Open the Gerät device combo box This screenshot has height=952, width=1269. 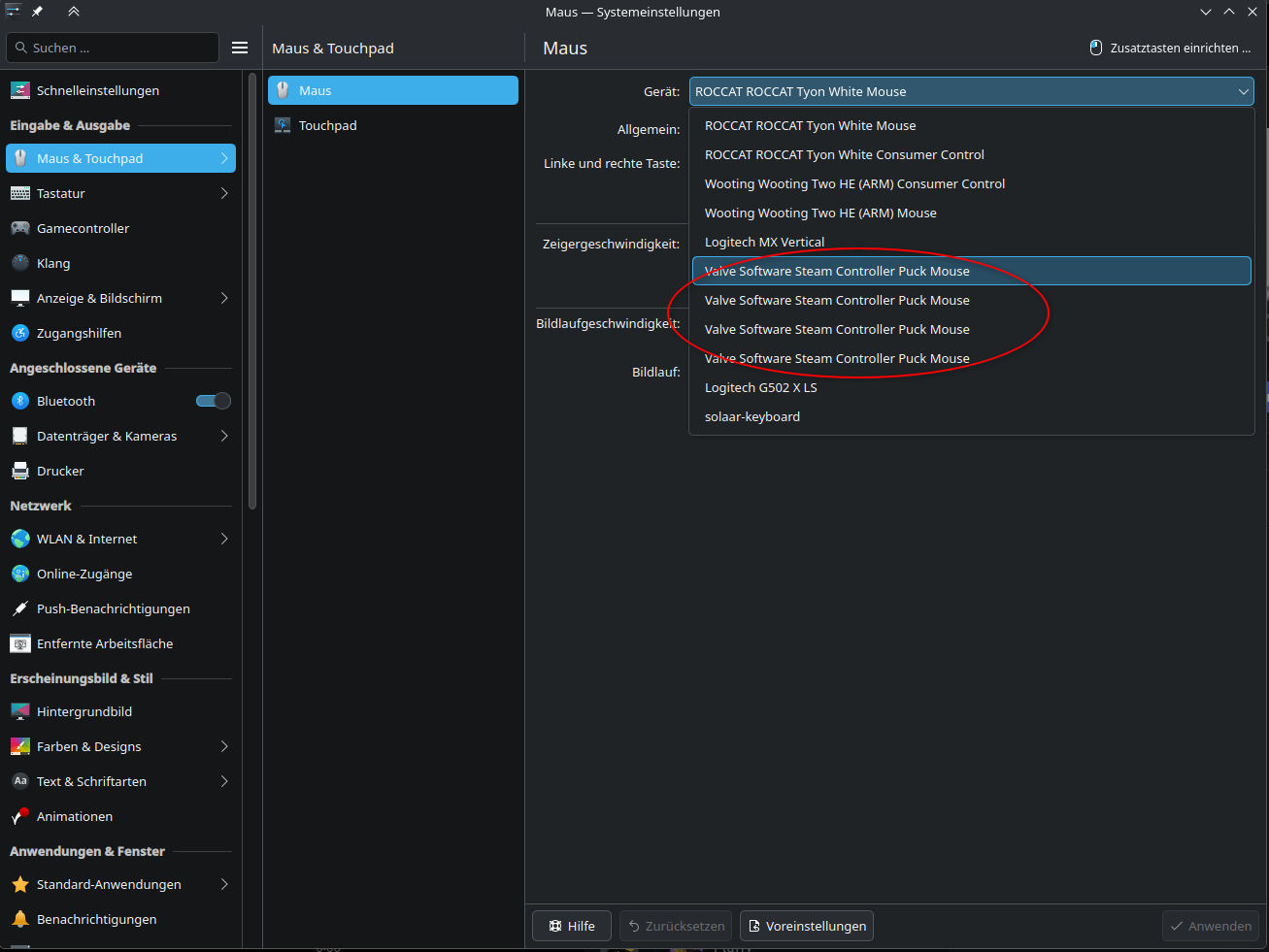click(x=972, y=91)
